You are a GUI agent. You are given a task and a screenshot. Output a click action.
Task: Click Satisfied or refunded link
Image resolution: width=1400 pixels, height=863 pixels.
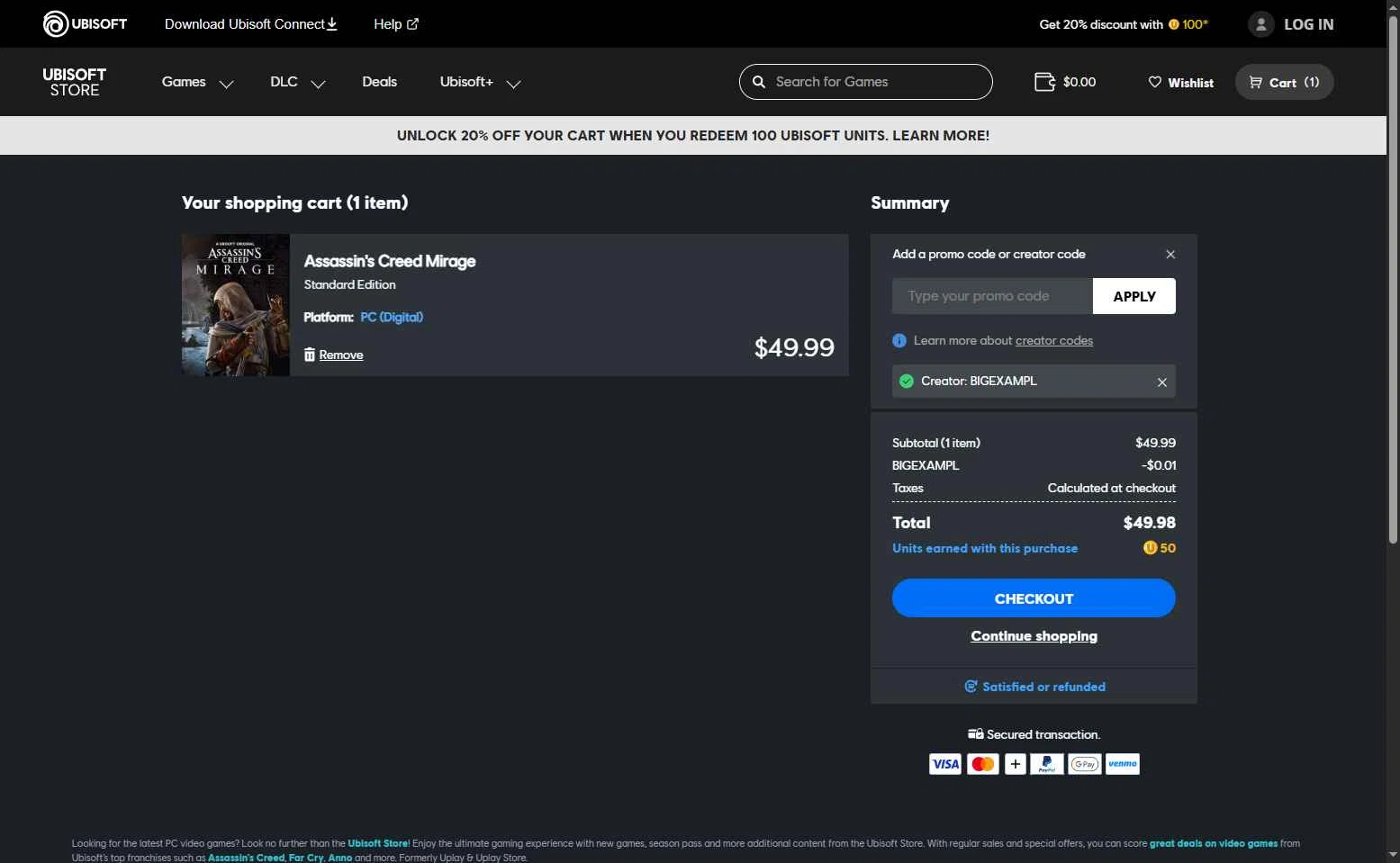1043,687
